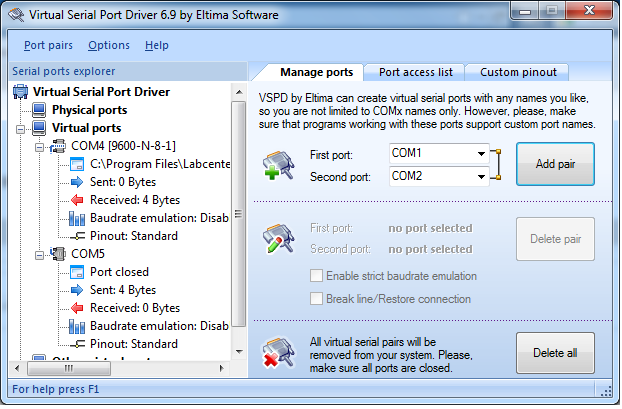
Task: Click the add pair connector icon with green plus
Action: click(x=278, y=165)
